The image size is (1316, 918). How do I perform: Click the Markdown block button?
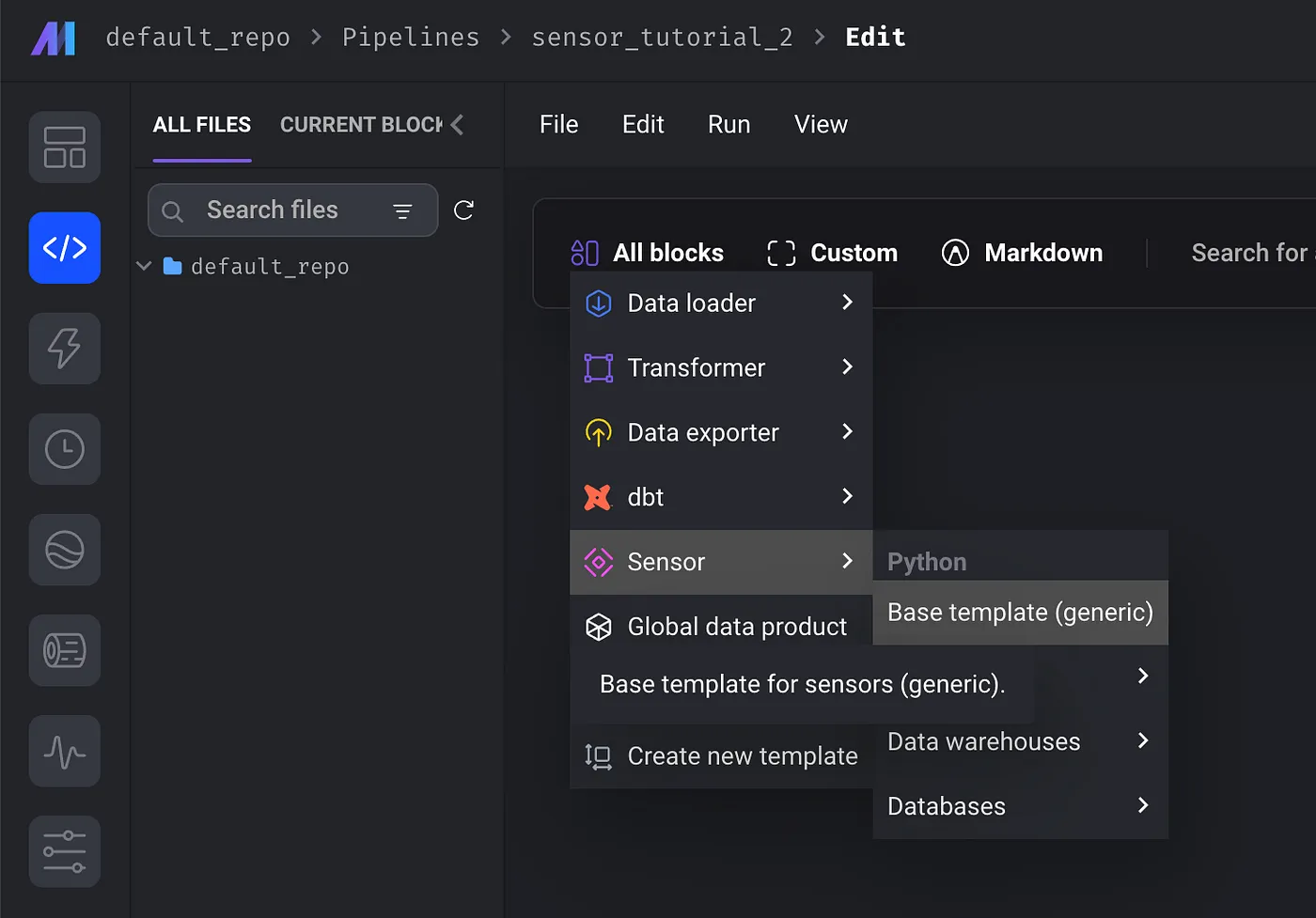(x=1022, y=253)
